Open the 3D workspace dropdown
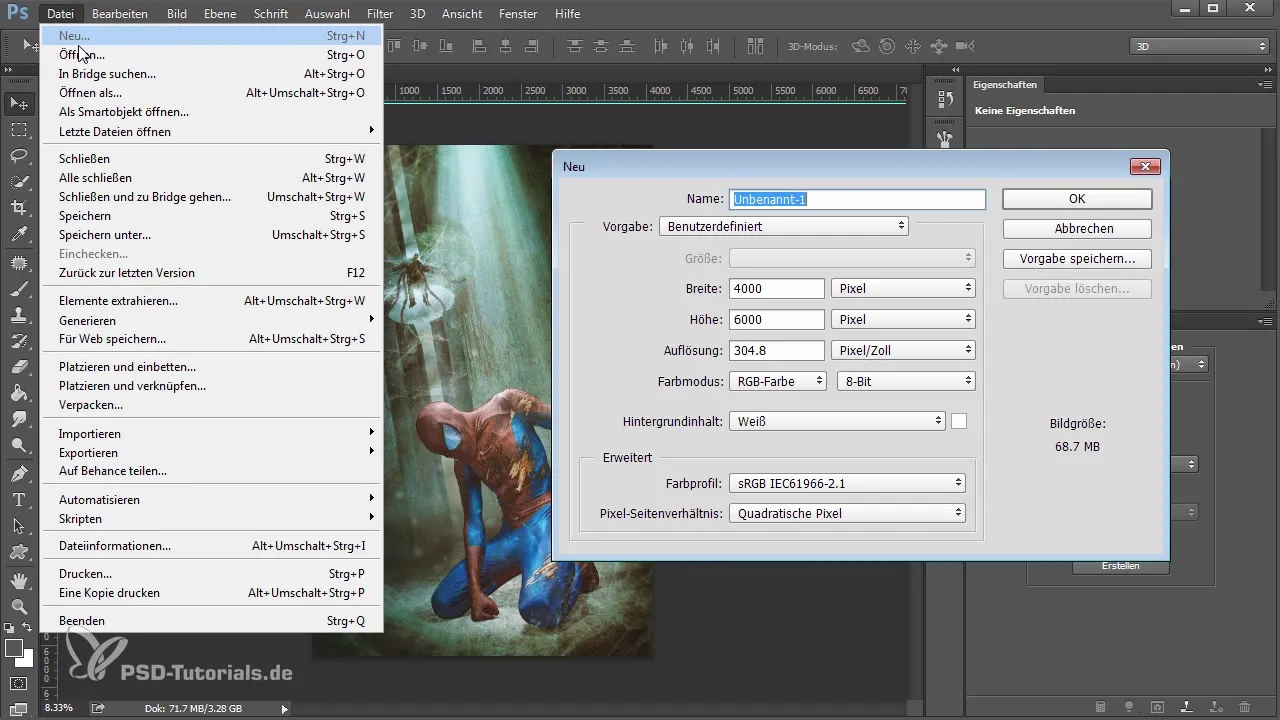The width and height of the screenshot is (1280, 720). click(x=1198, y=46)
